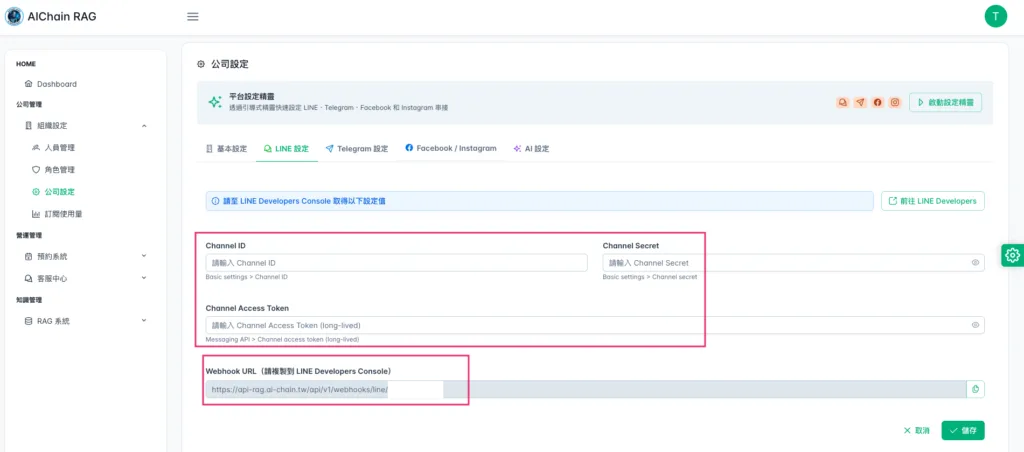1024x452 pixels.
Task: Open the green floating settings gear
Action: [x=1012, y=255]
